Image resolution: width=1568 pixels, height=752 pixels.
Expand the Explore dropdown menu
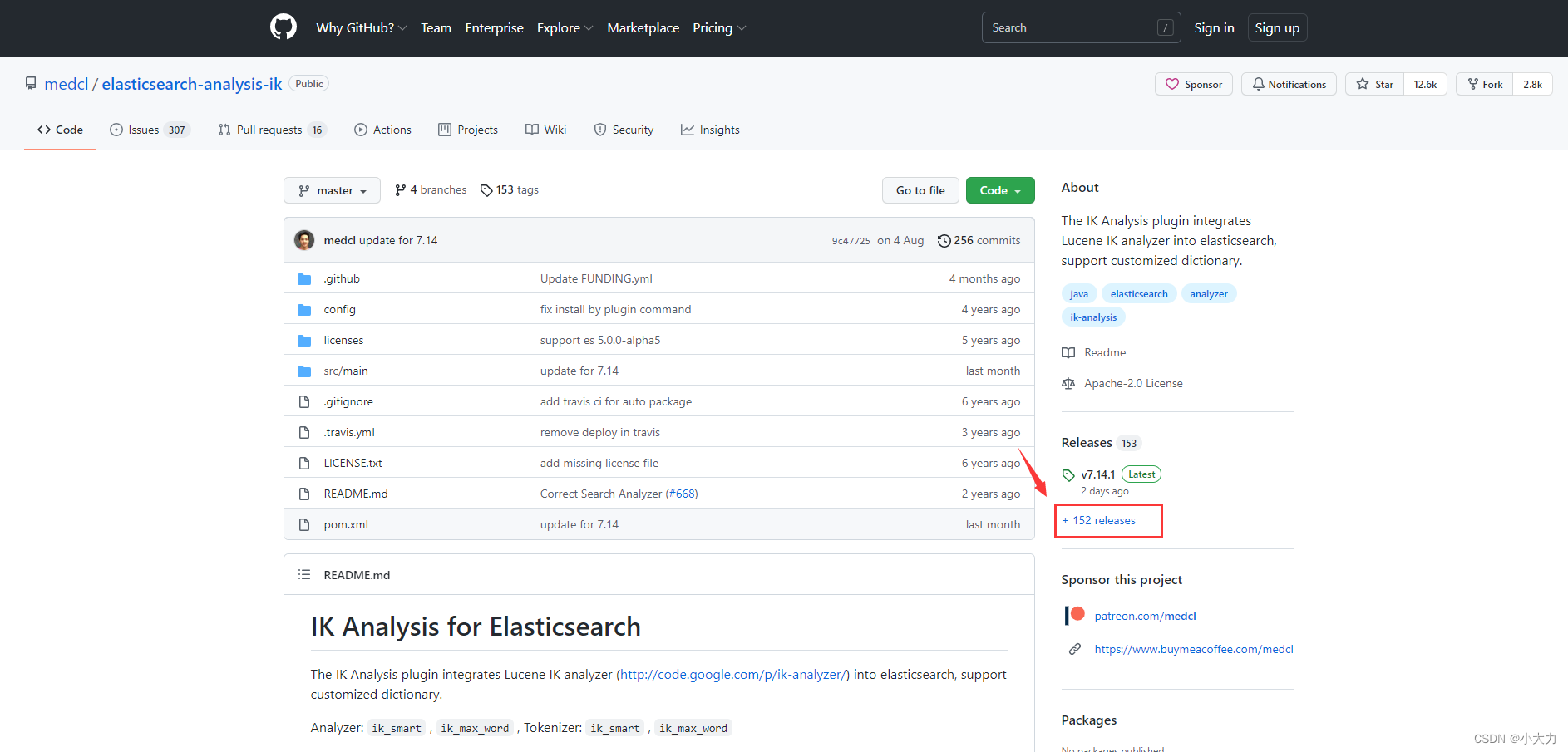565,27
